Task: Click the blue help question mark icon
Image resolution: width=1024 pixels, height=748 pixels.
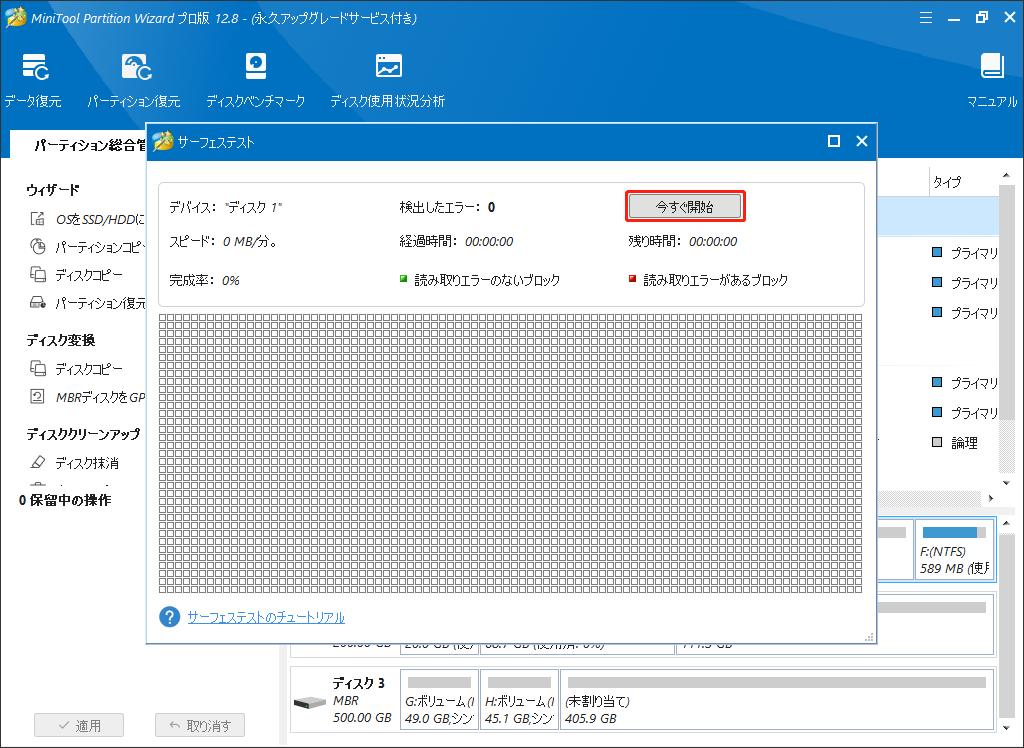Action: pyautogui.click(x=169, y=617)
